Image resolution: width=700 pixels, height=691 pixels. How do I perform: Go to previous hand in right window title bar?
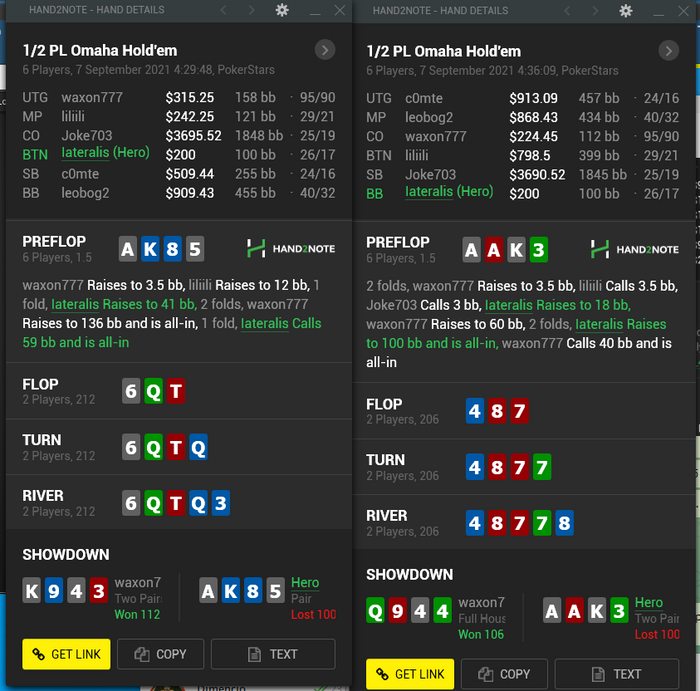coord(567,11)
